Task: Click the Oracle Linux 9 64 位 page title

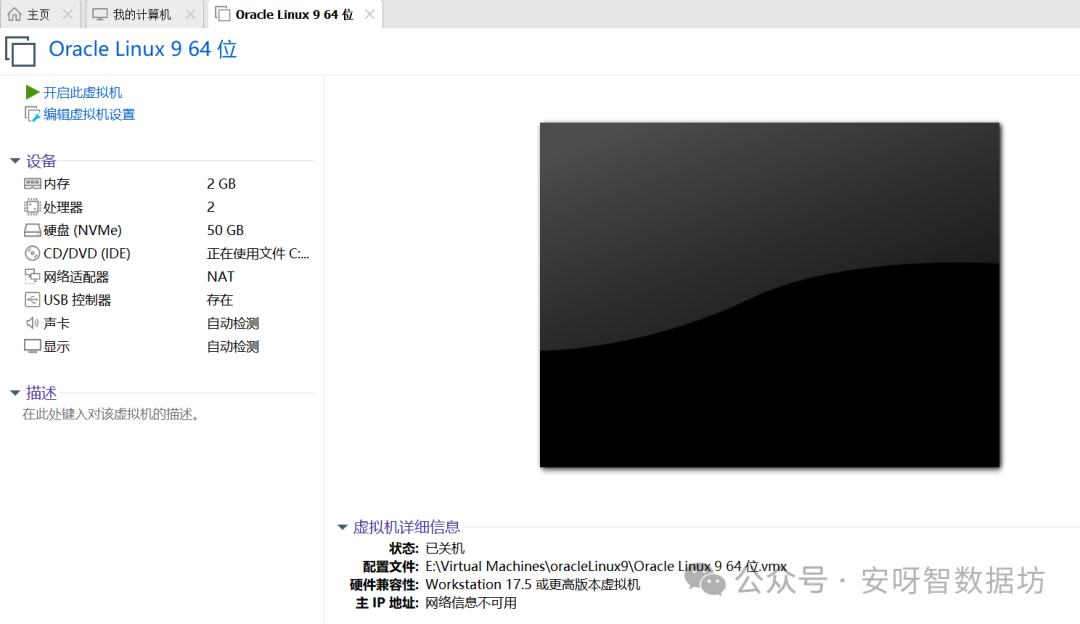Action: [143, 49]
